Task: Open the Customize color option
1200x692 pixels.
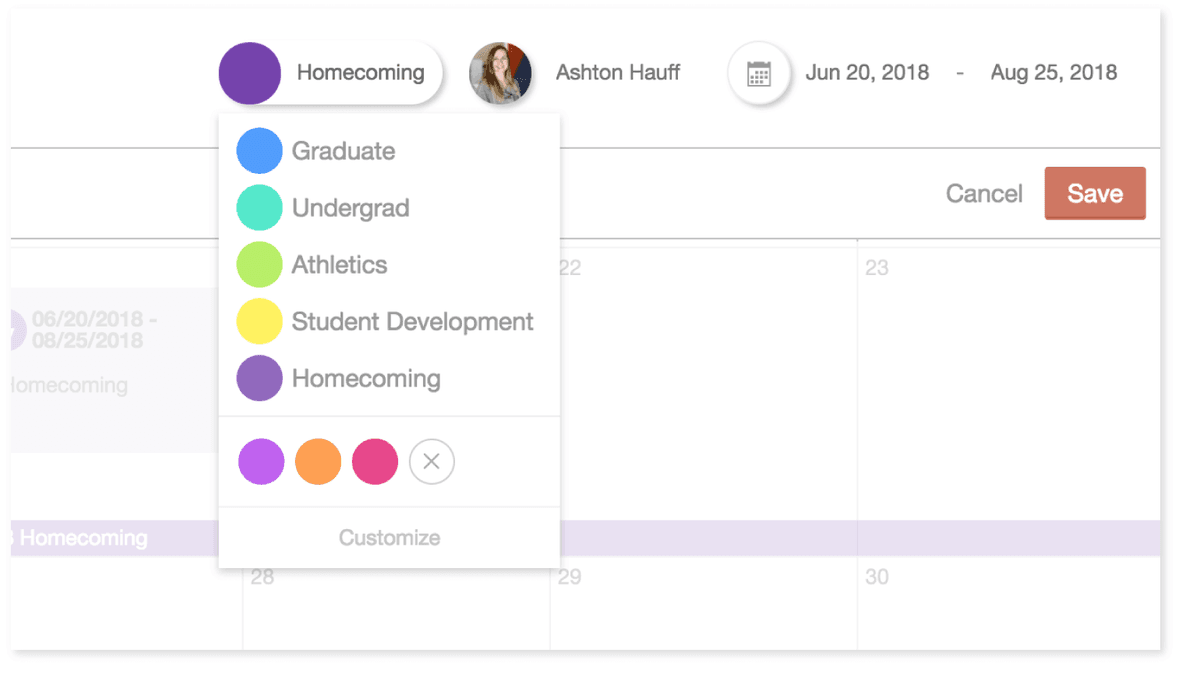Action: [388, 537]
